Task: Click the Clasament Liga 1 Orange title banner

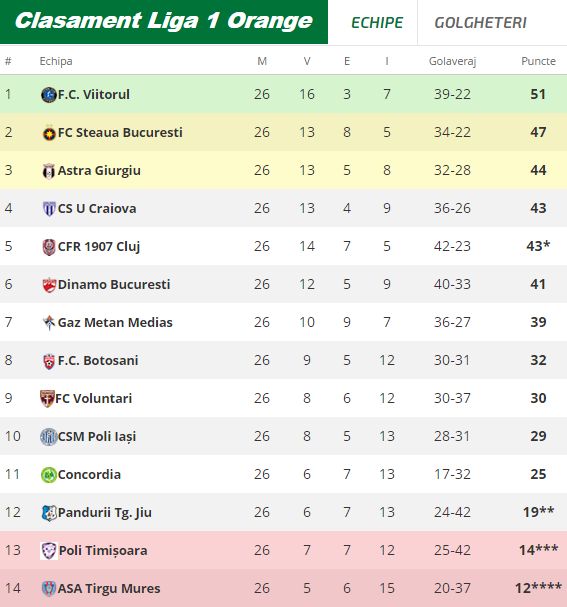Action: tap(164, 22)
